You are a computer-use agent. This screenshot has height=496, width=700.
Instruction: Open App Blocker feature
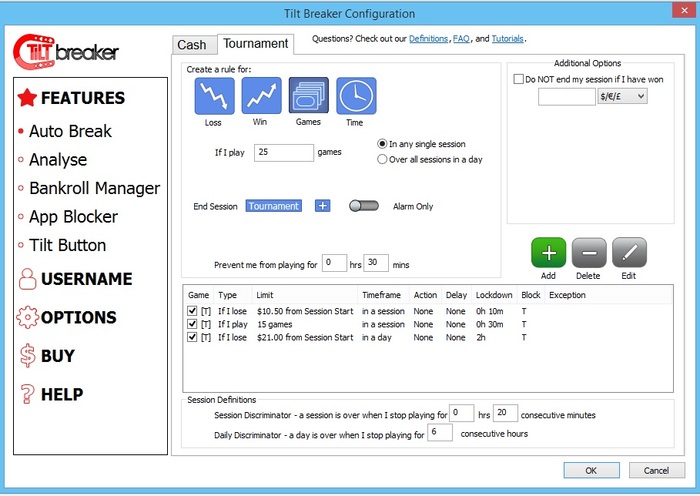pyautogui.click(x=73, y=217)
